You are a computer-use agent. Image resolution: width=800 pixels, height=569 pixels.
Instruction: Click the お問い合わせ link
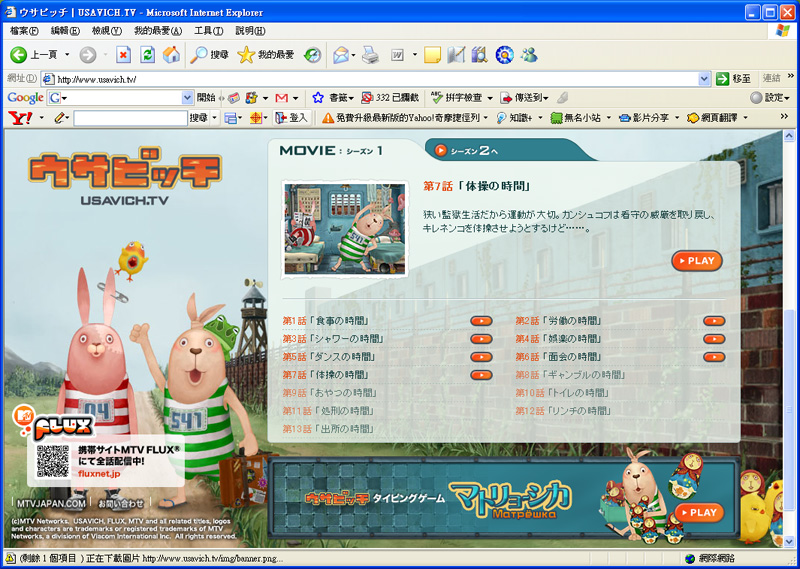[121, 503]
